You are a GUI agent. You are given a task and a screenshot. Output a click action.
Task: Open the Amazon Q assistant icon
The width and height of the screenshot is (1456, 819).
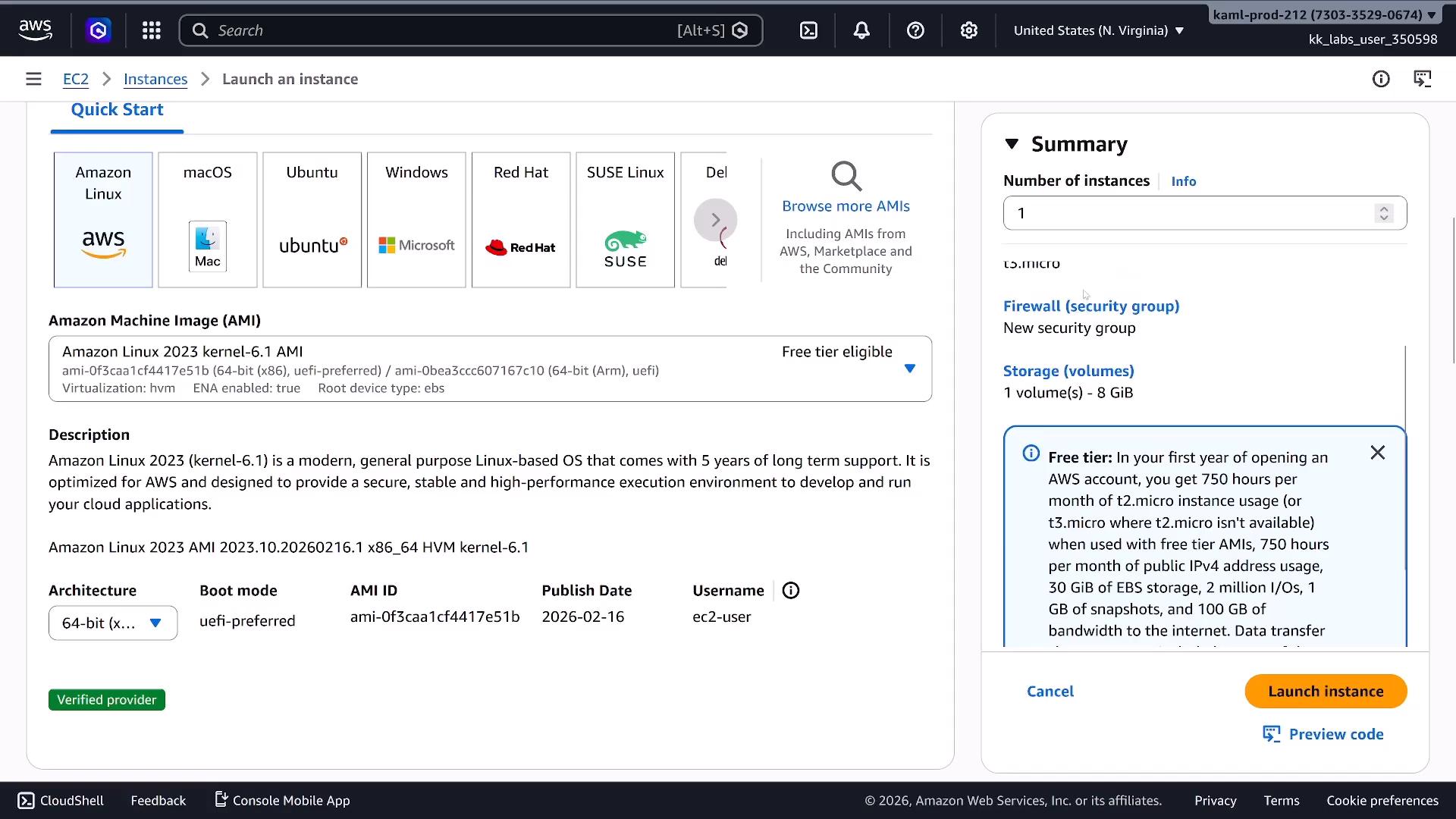[98, 30]
